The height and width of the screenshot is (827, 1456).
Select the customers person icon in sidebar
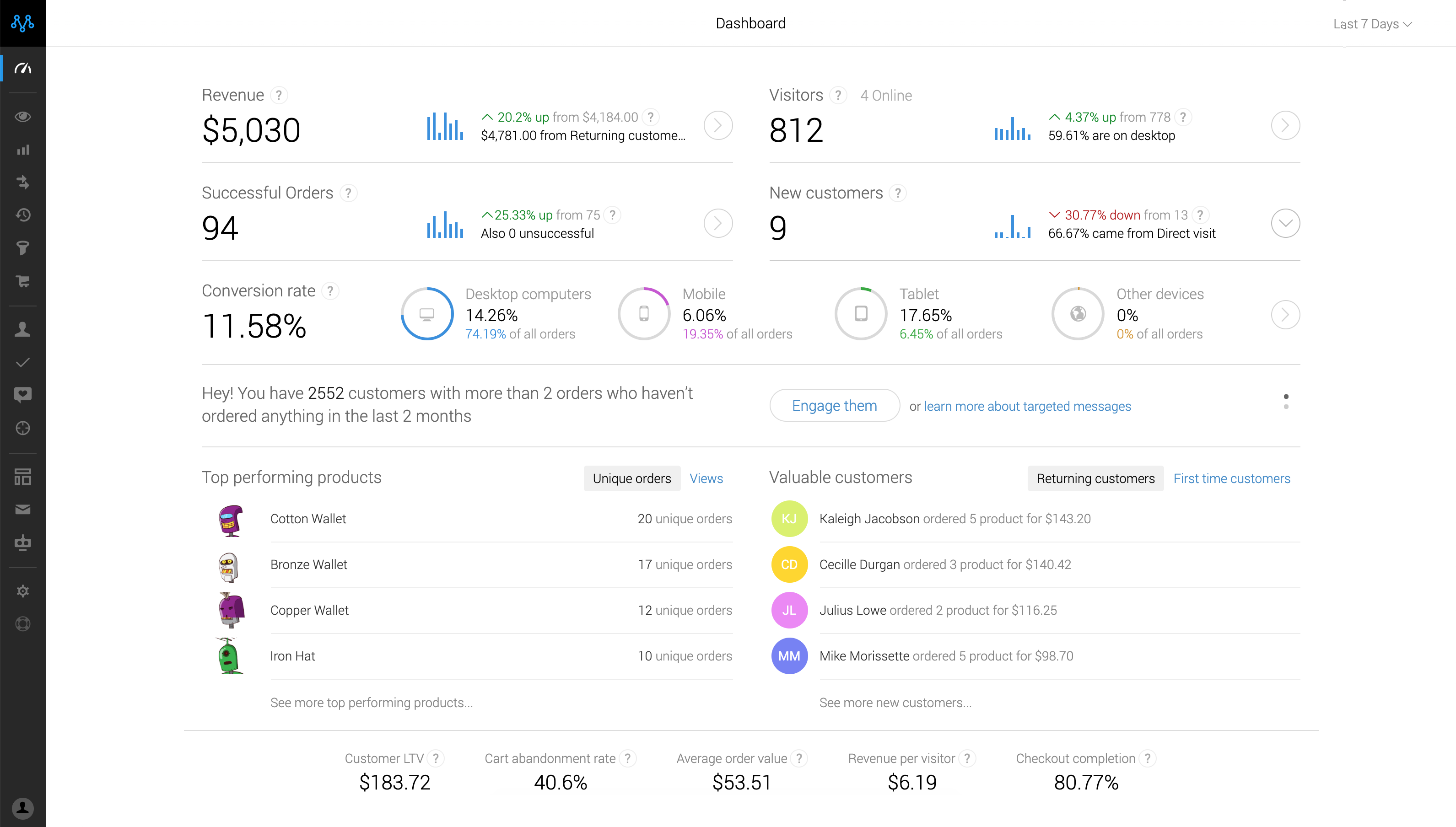[x=23, y=329]
